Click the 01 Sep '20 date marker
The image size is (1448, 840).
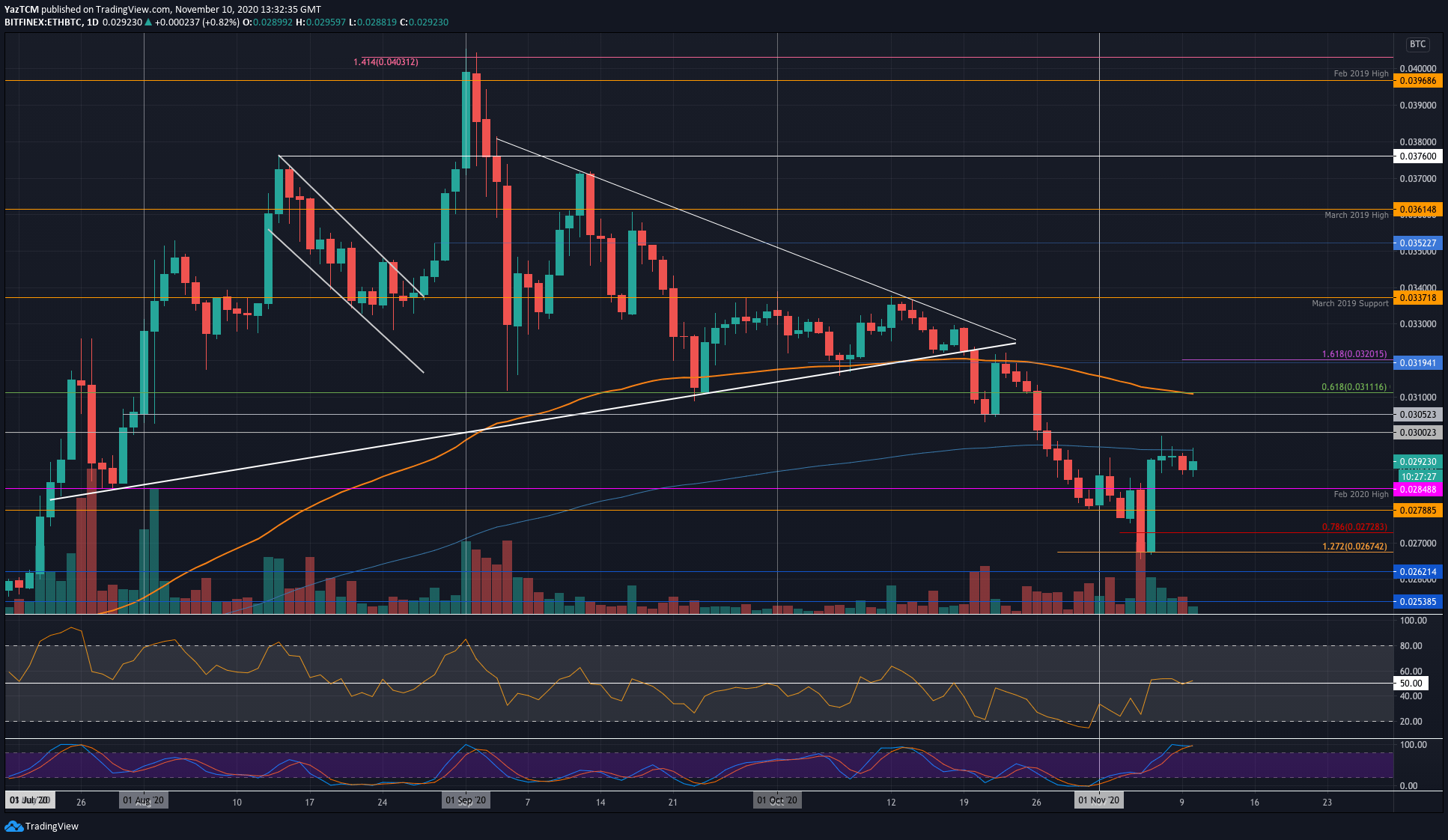click(466, 800)
